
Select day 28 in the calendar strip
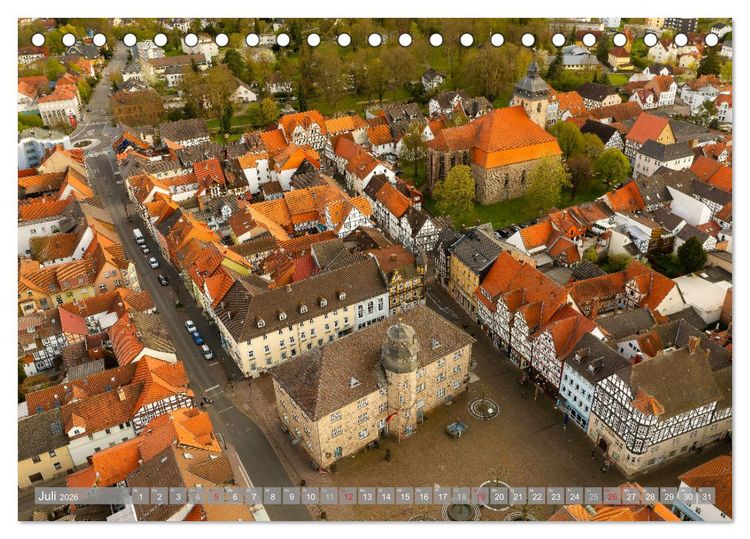pyautogui.click(x=651, y=496)
